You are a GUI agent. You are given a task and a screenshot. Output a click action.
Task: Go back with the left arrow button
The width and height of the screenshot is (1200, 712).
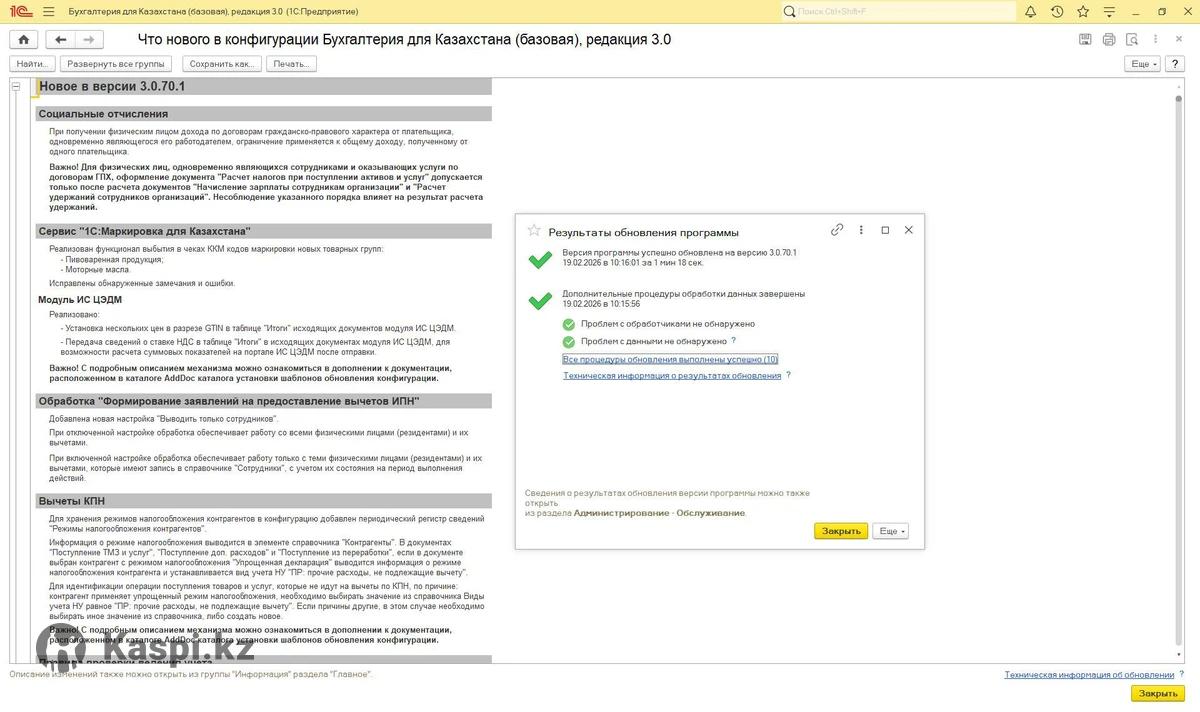(x=61, y=40)
